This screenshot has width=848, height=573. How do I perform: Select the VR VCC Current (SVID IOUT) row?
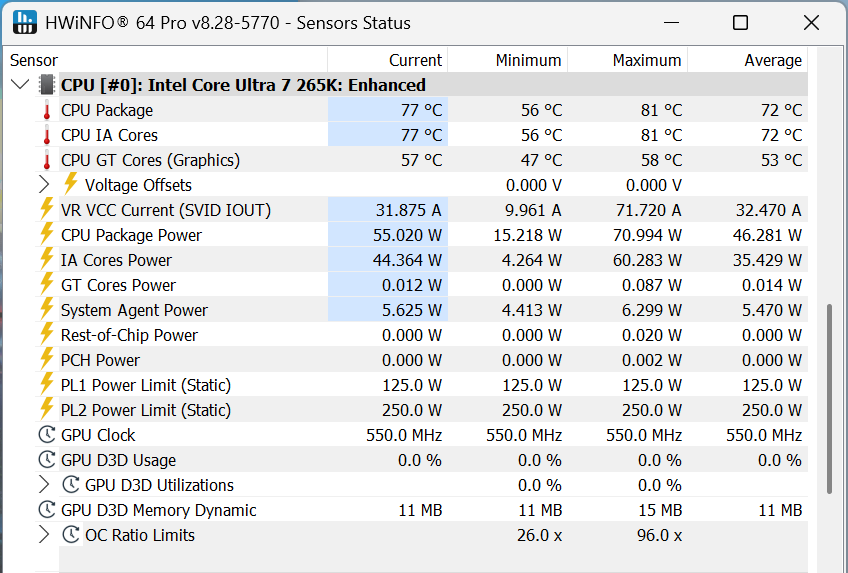click(x=166, y=210)
